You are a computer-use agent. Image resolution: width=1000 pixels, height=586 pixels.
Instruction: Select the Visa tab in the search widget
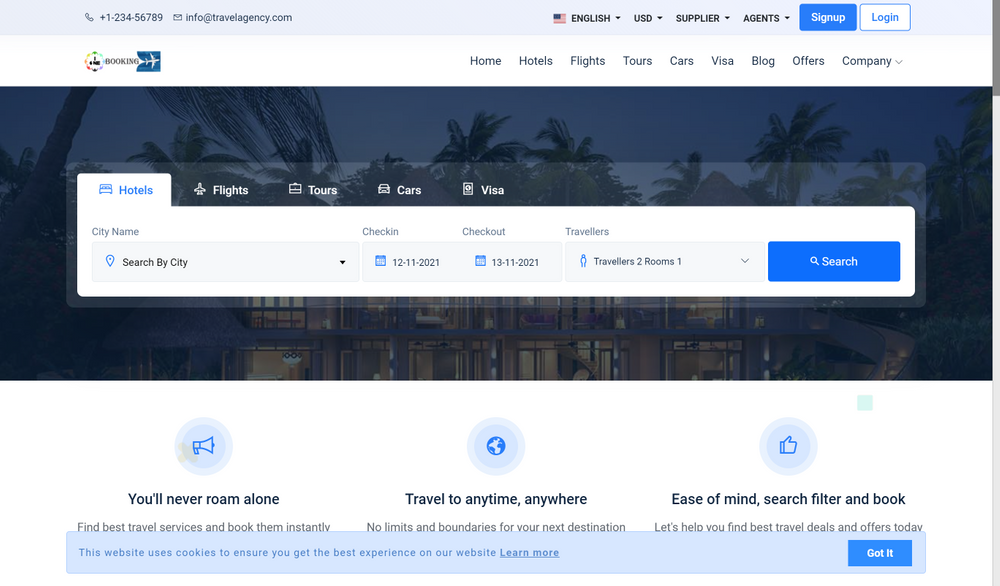tap(483, 189)
